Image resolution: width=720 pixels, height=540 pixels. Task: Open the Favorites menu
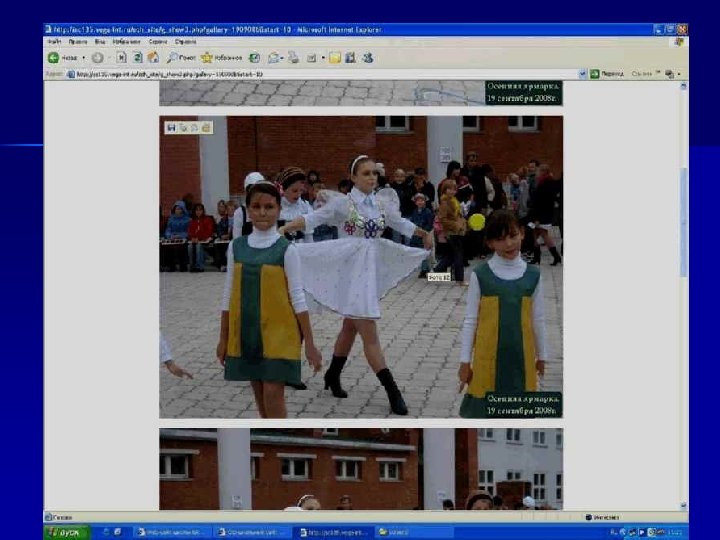click(126, 42)
